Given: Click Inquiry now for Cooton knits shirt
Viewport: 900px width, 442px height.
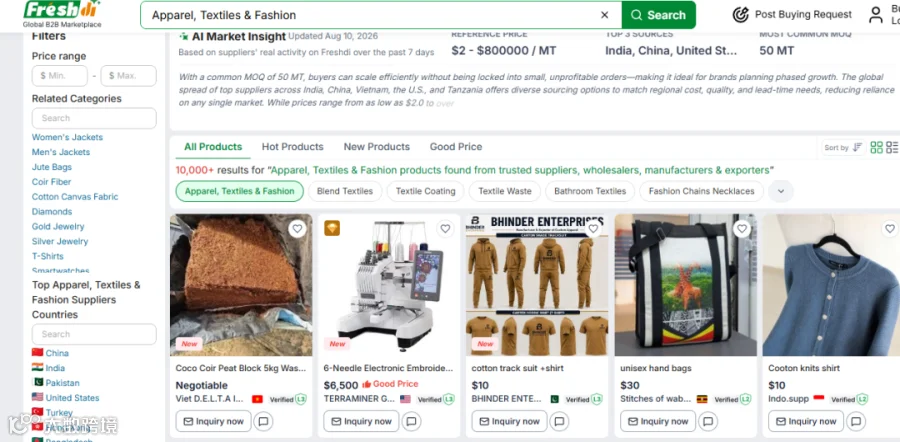Looking at the screenshot, I should [x=806, y=421].
